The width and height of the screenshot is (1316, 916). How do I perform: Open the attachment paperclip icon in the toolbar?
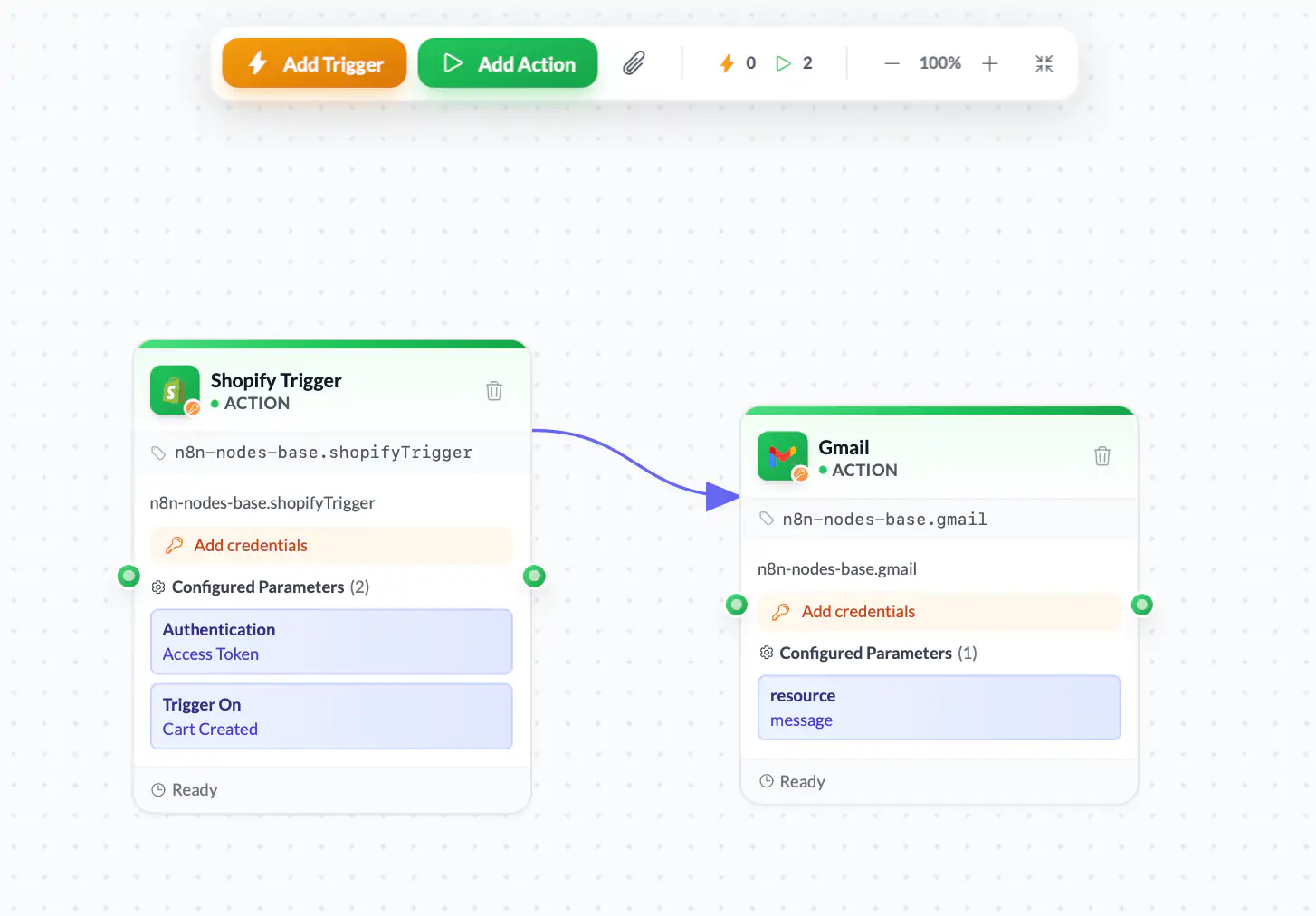click(x=634, y=62)
